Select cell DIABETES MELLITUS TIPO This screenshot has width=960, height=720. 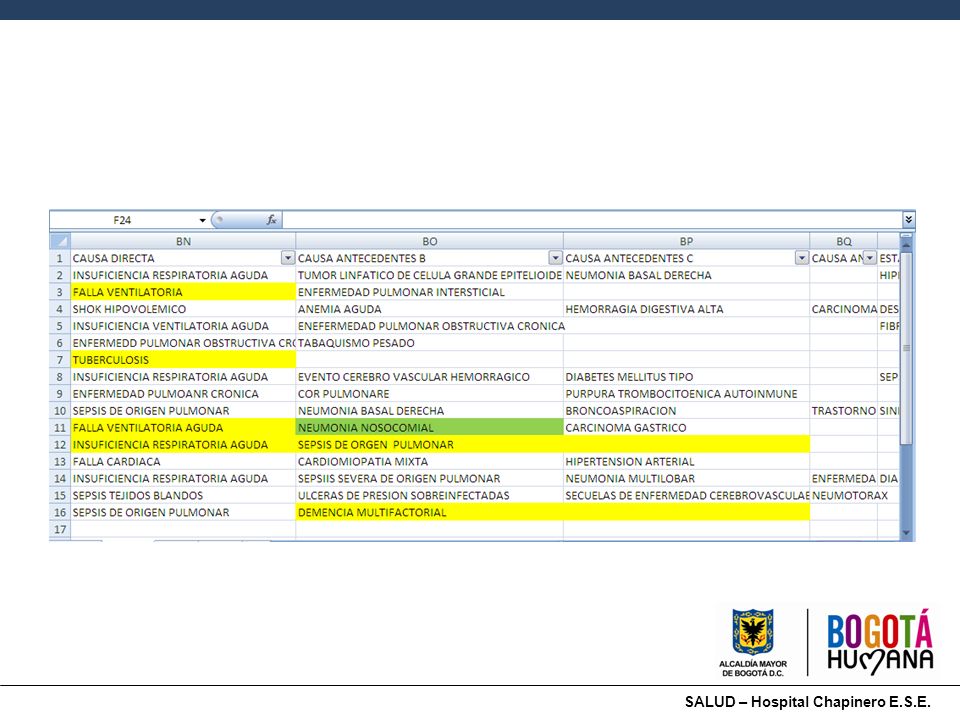coord(686,377)
